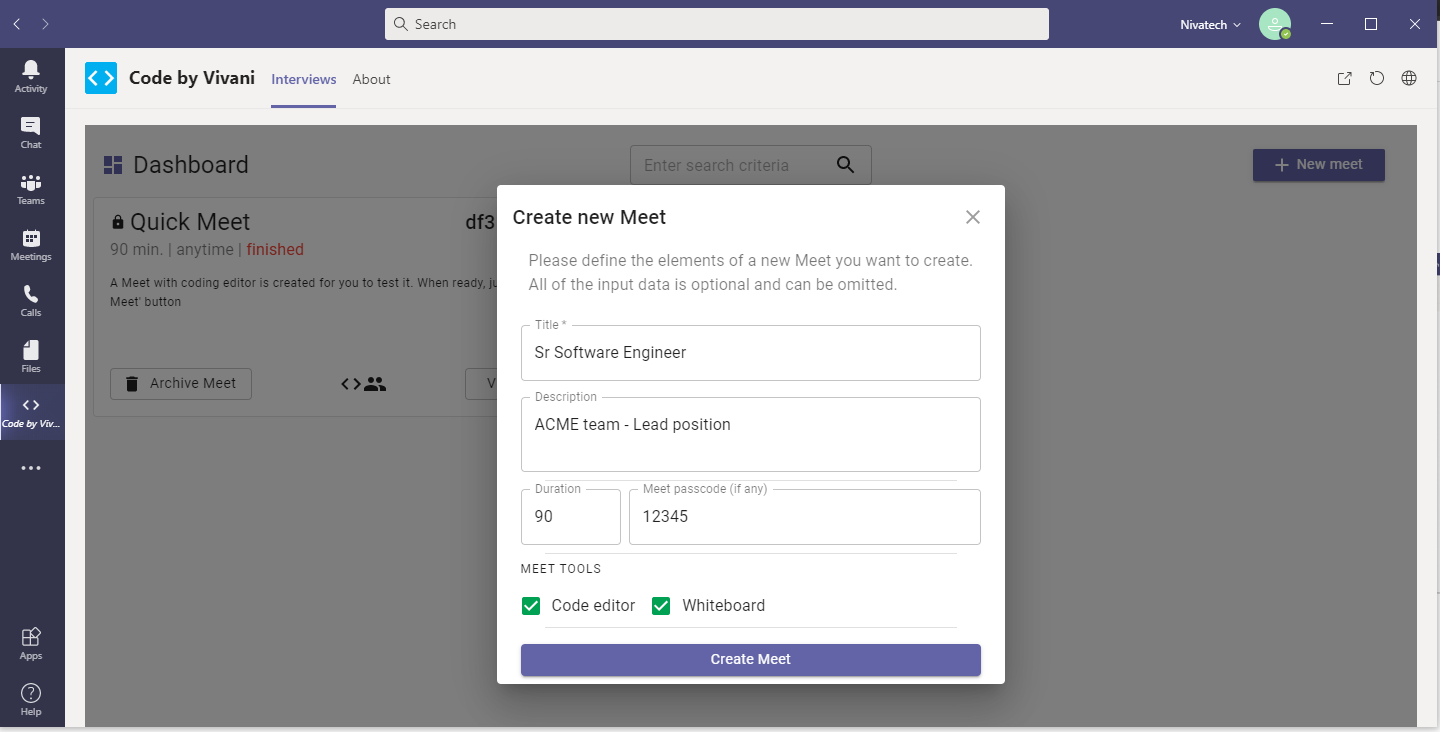Viewport: 1440px width, 732px height.
Task: Click inside the Meet passcode field
Action: (x=804, y=516)
